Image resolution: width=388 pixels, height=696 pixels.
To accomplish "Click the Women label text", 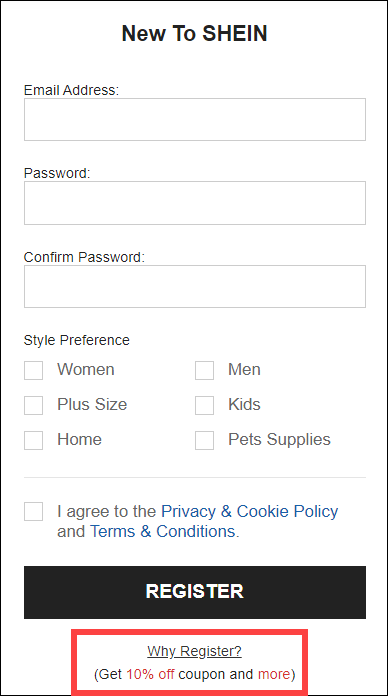I will [86, 369].
